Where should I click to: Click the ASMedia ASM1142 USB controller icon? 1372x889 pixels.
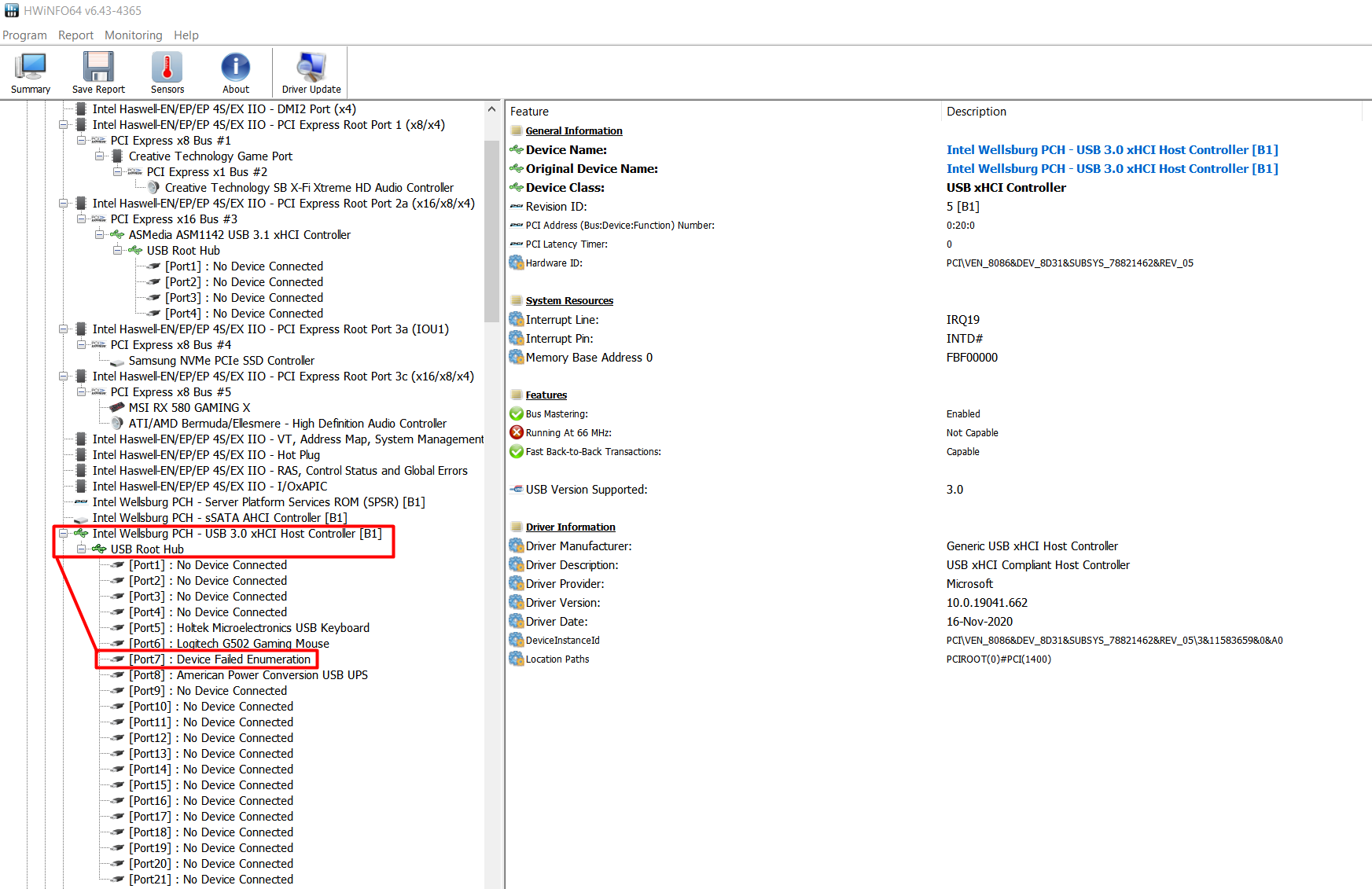117,234
